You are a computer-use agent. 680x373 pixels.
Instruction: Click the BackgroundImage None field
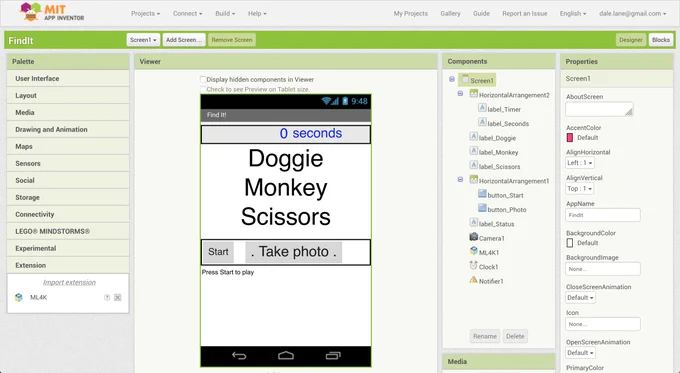click(x=603, y=269)
